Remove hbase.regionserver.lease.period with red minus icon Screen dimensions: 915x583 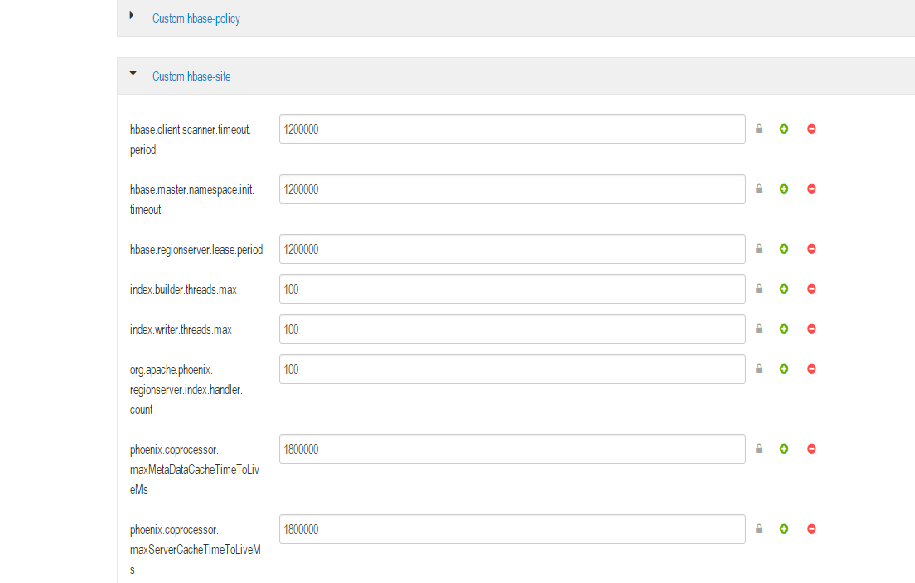tap(811, 249)
